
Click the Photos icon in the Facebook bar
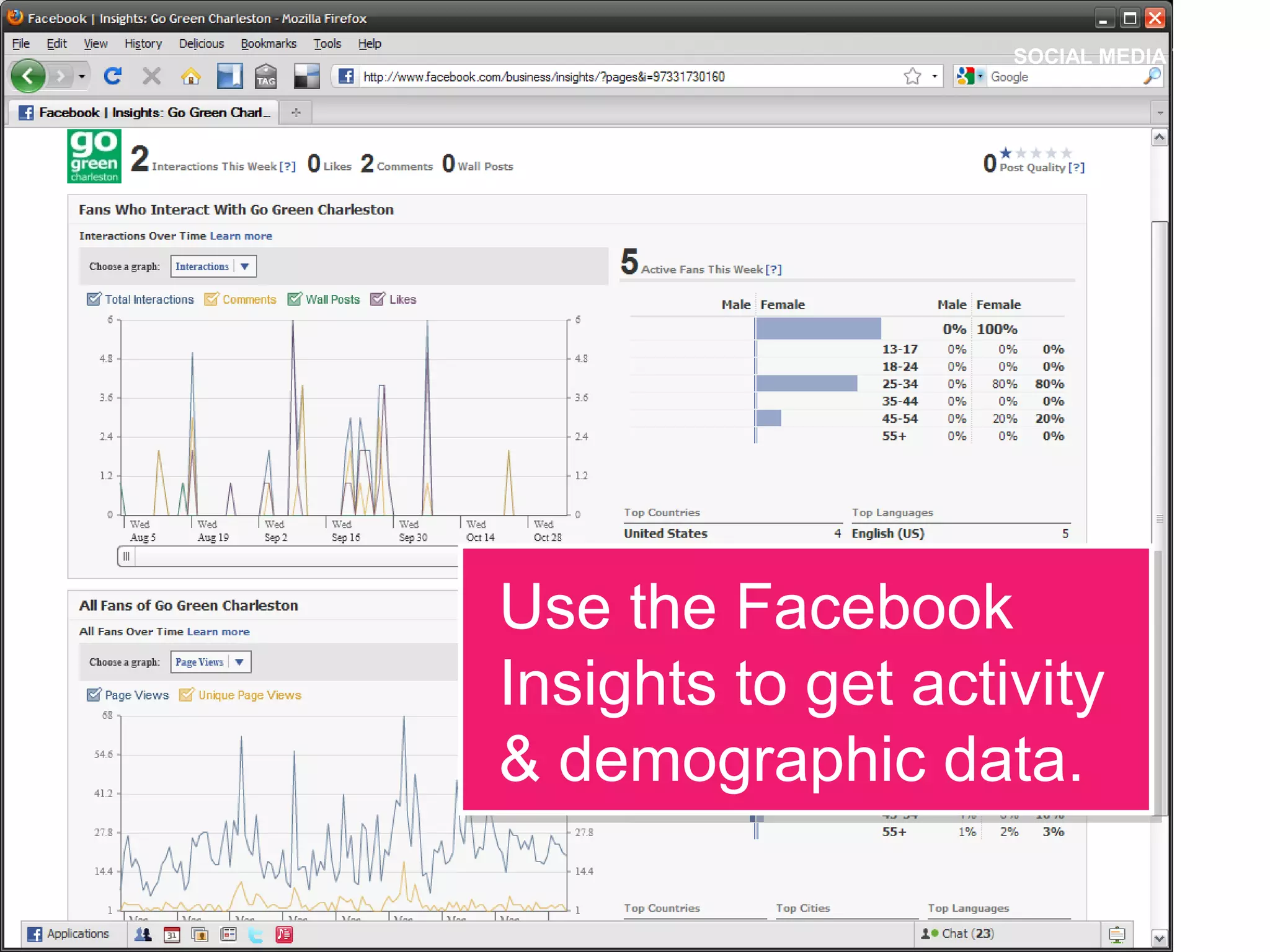click(x=200, y=934)
